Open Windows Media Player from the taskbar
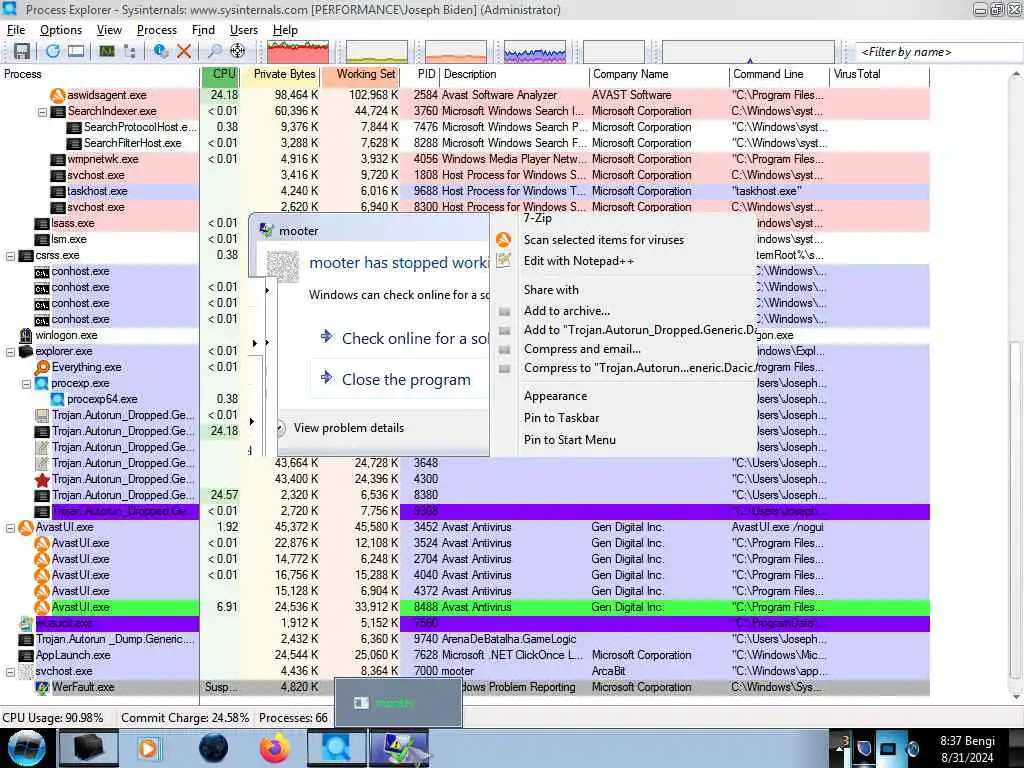This screenshot has width=1024, height=768. [148, 748]
